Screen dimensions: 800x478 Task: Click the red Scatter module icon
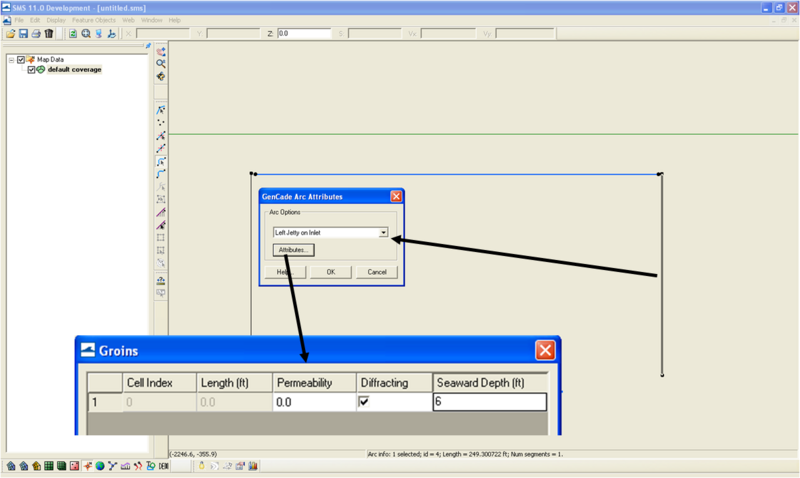point(74,466)
